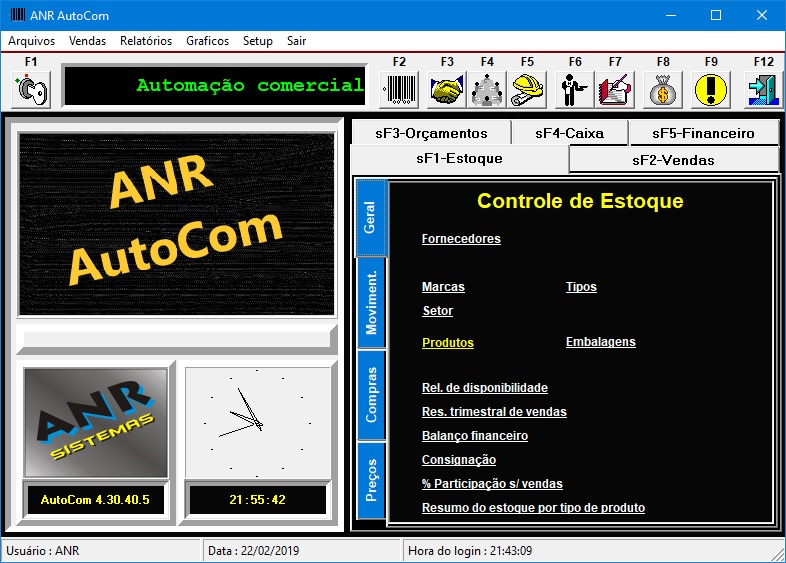Switch to the sF2-Vendas tab
This screenshot has width=786, height=563.
(673, 160)
